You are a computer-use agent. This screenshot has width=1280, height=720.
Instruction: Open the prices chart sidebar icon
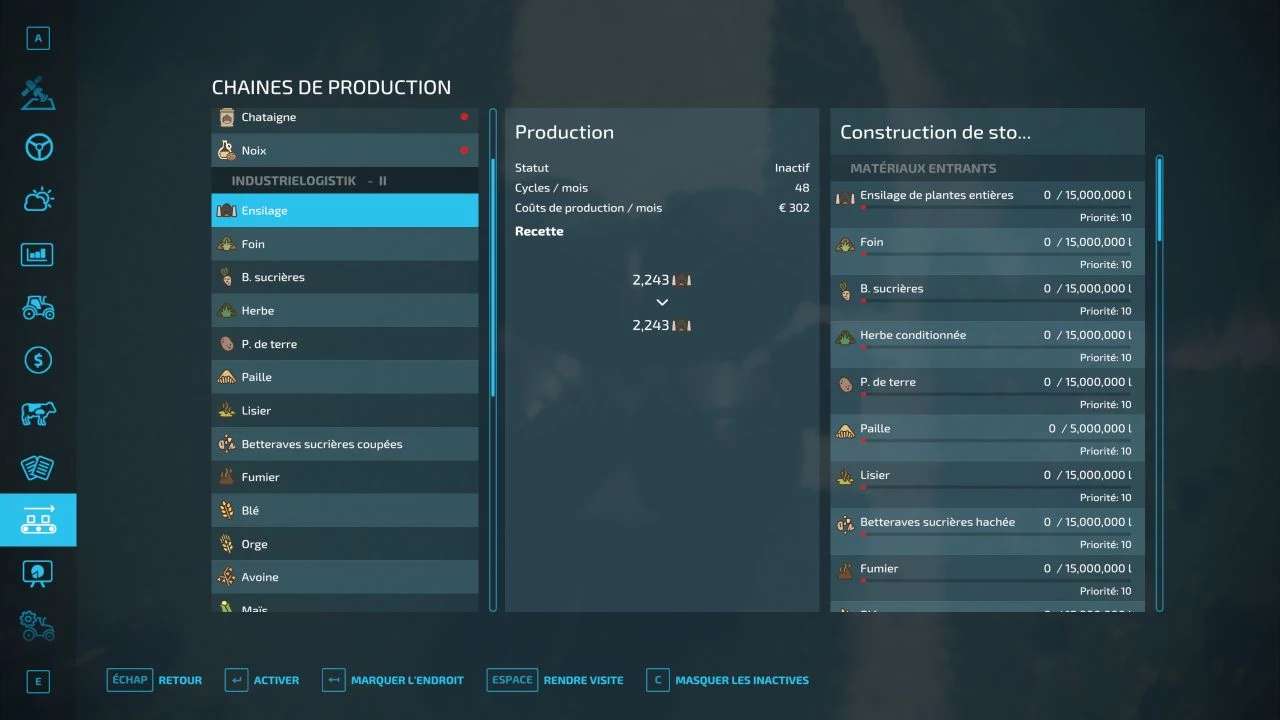coord(38,254)
